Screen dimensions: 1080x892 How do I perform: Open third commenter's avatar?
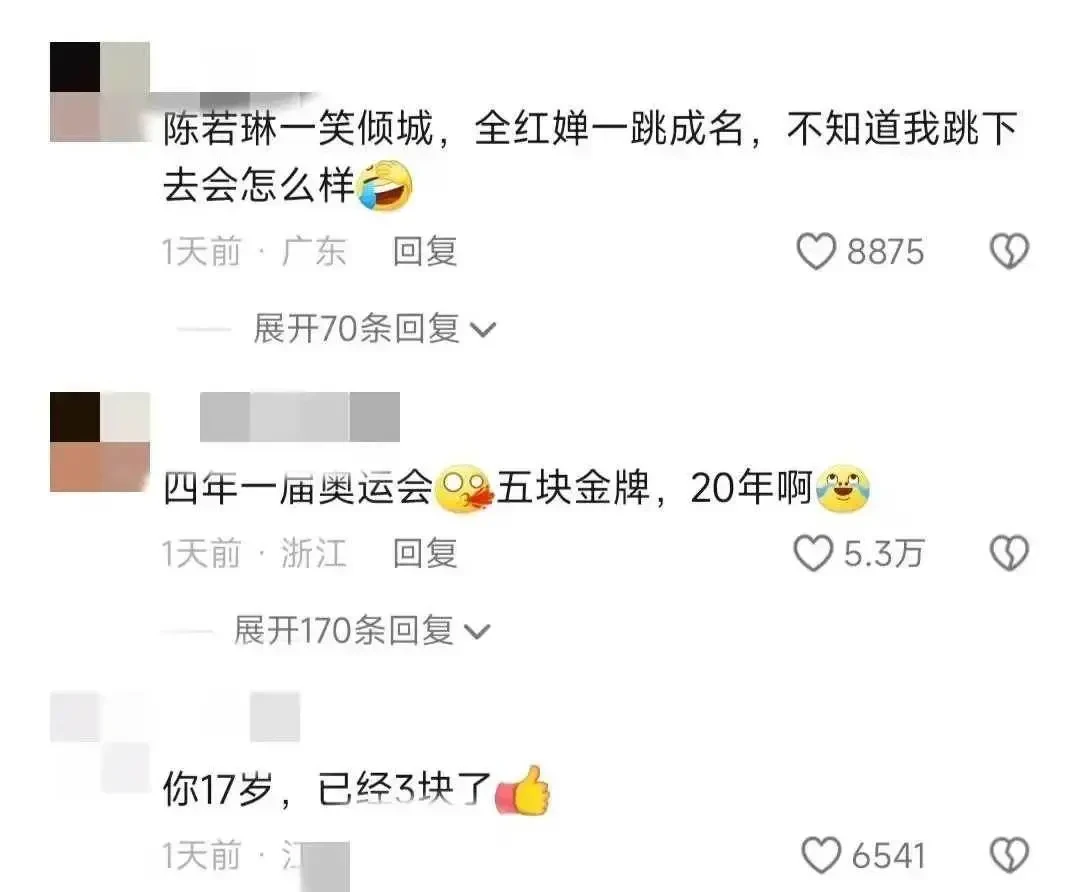(100, 743)
